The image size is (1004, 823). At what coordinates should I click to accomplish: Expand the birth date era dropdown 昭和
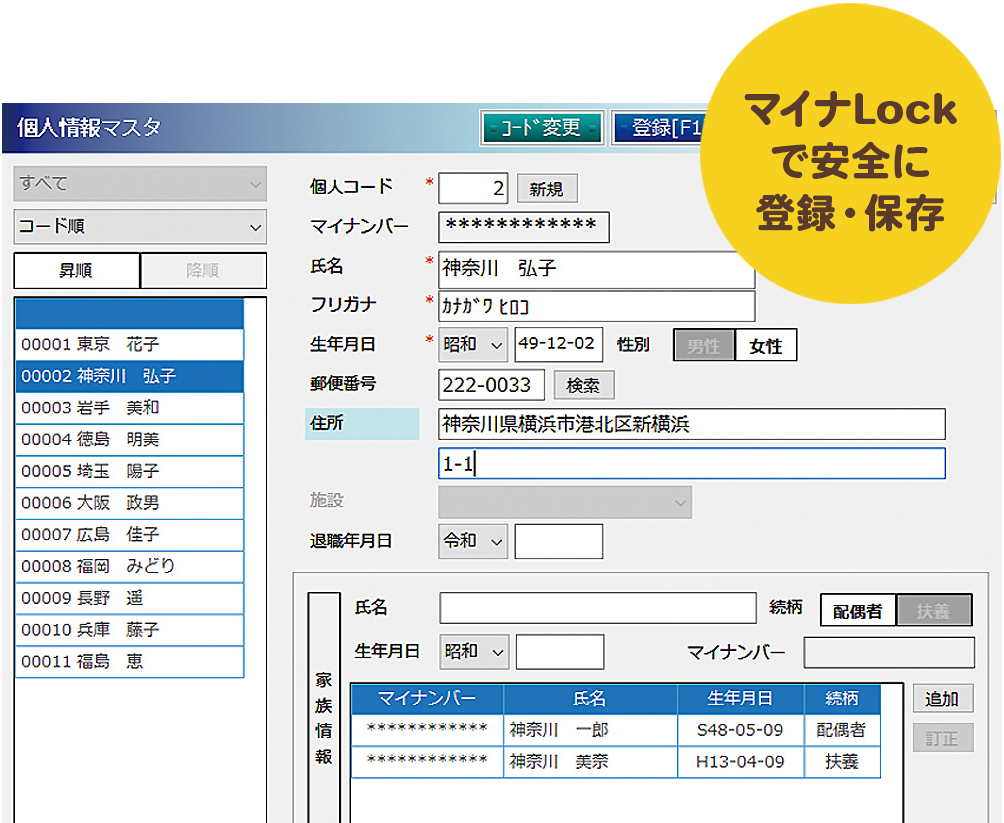[474, 344]
